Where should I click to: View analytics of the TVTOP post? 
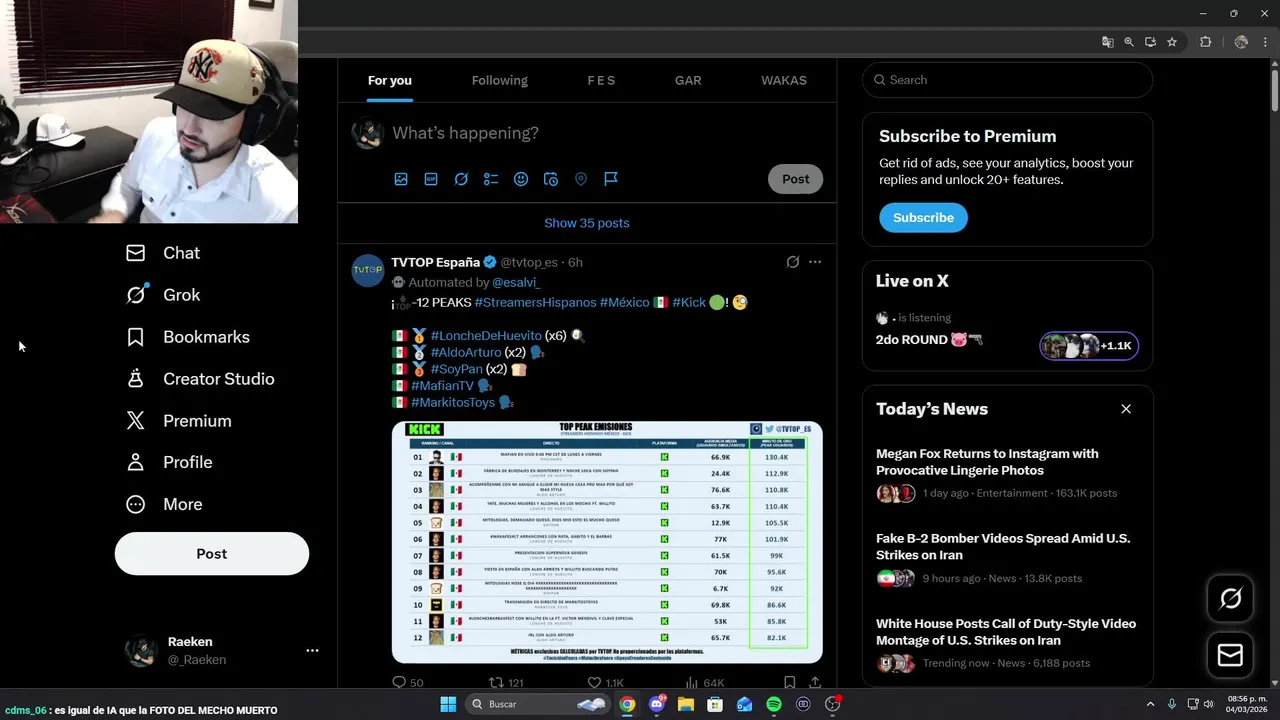705,682
